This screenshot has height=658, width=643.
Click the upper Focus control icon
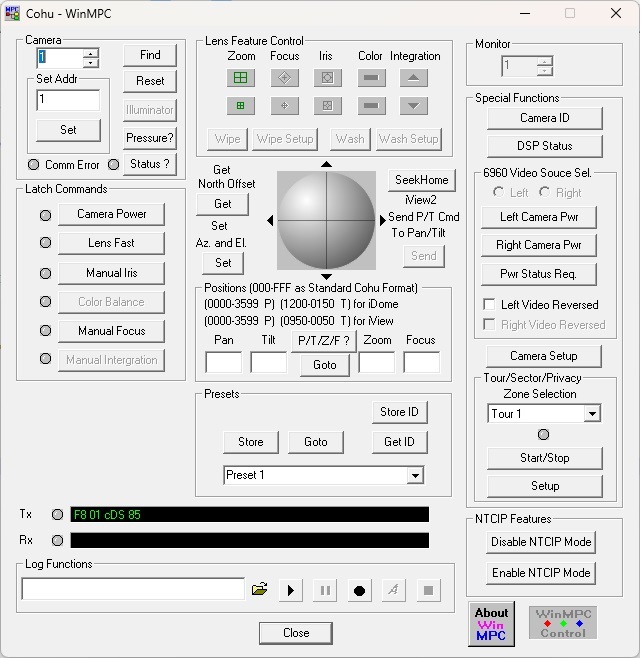pyautogui.click(x=284, y=78)
